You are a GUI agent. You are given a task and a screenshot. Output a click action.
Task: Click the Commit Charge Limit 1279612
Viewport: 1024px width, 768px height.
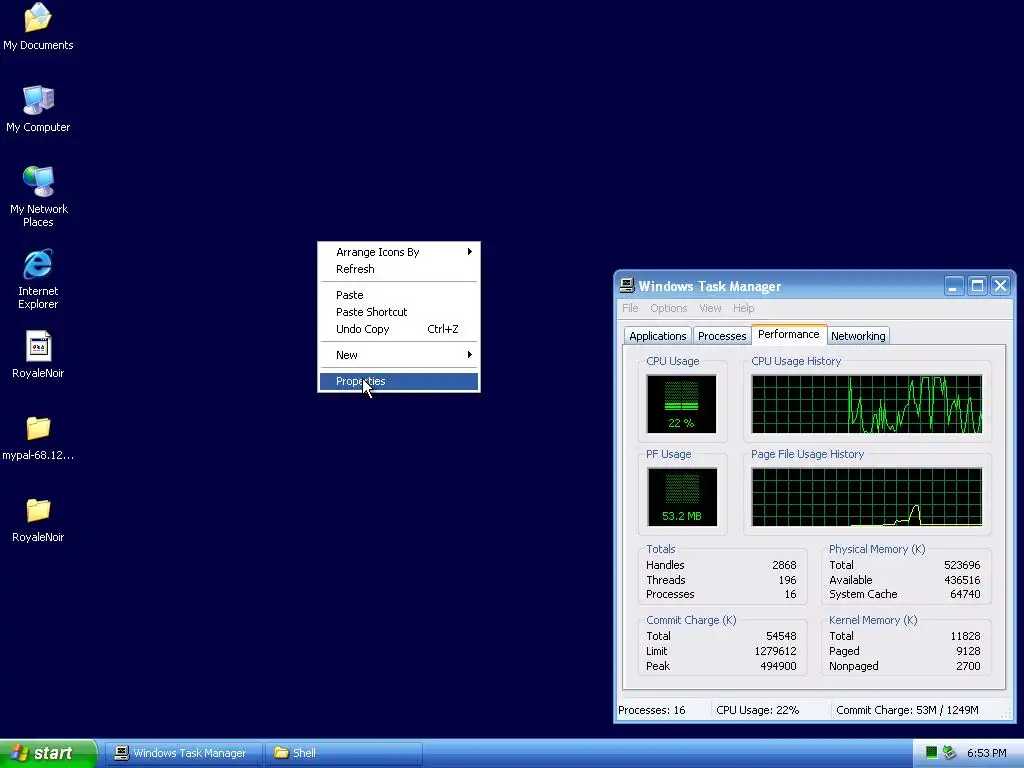coord(775,651)
